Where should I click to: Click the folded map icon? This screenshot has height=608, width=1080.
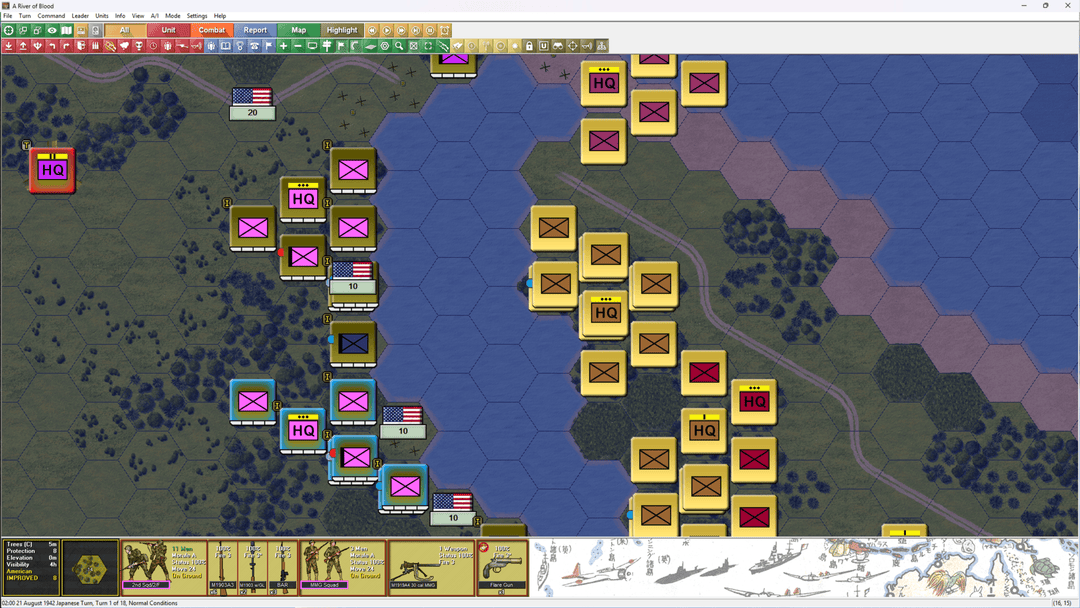tap(66, 30)
